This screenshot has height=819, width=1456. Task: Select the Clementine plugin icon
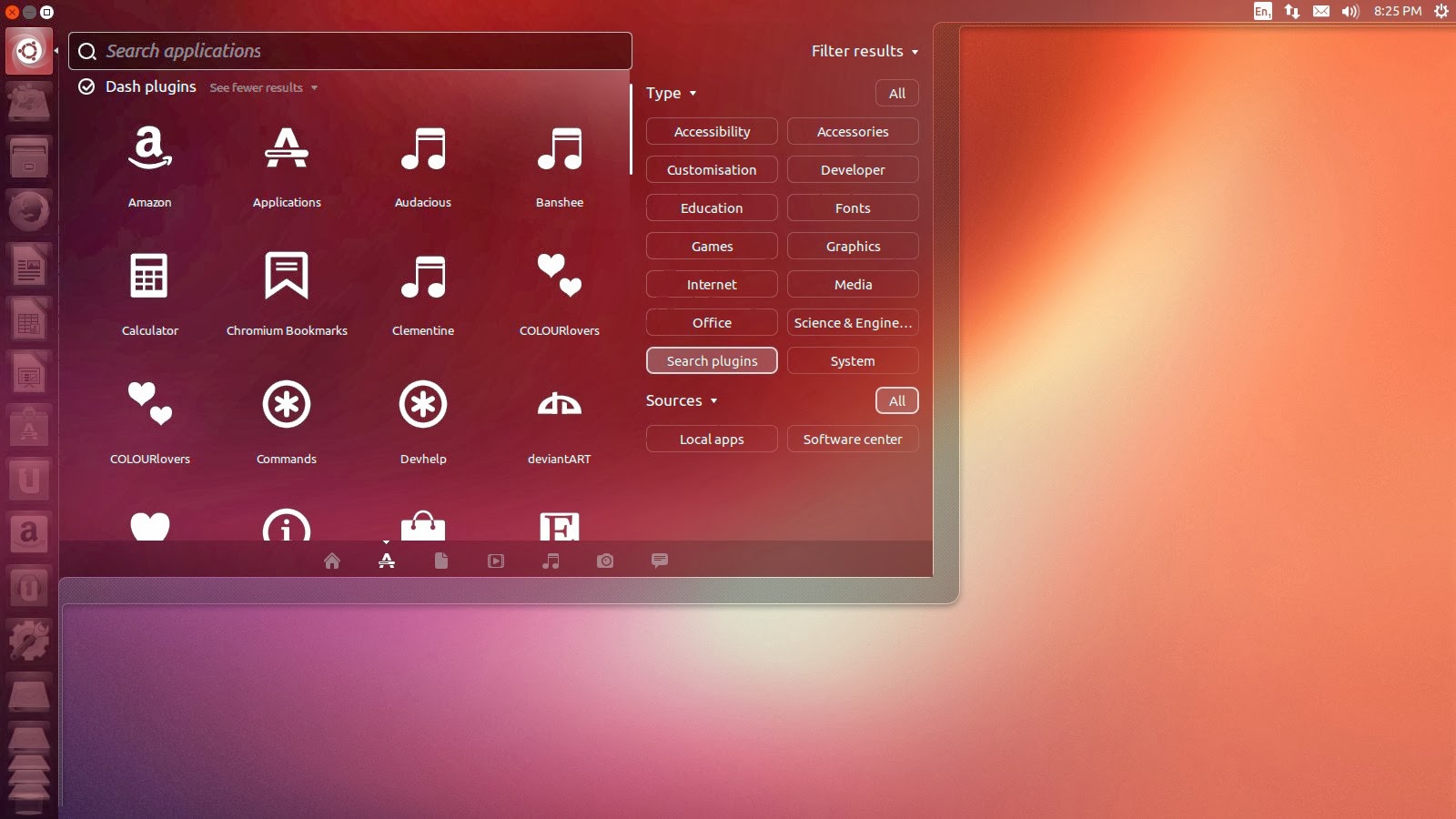coord(423,277)
